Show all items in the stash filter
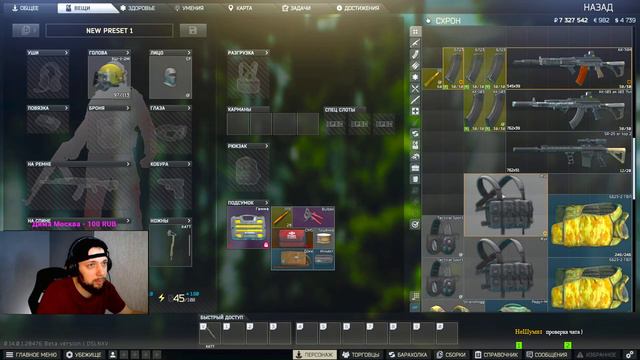Viewport: 640px width, 360px height. pos(415,31)
